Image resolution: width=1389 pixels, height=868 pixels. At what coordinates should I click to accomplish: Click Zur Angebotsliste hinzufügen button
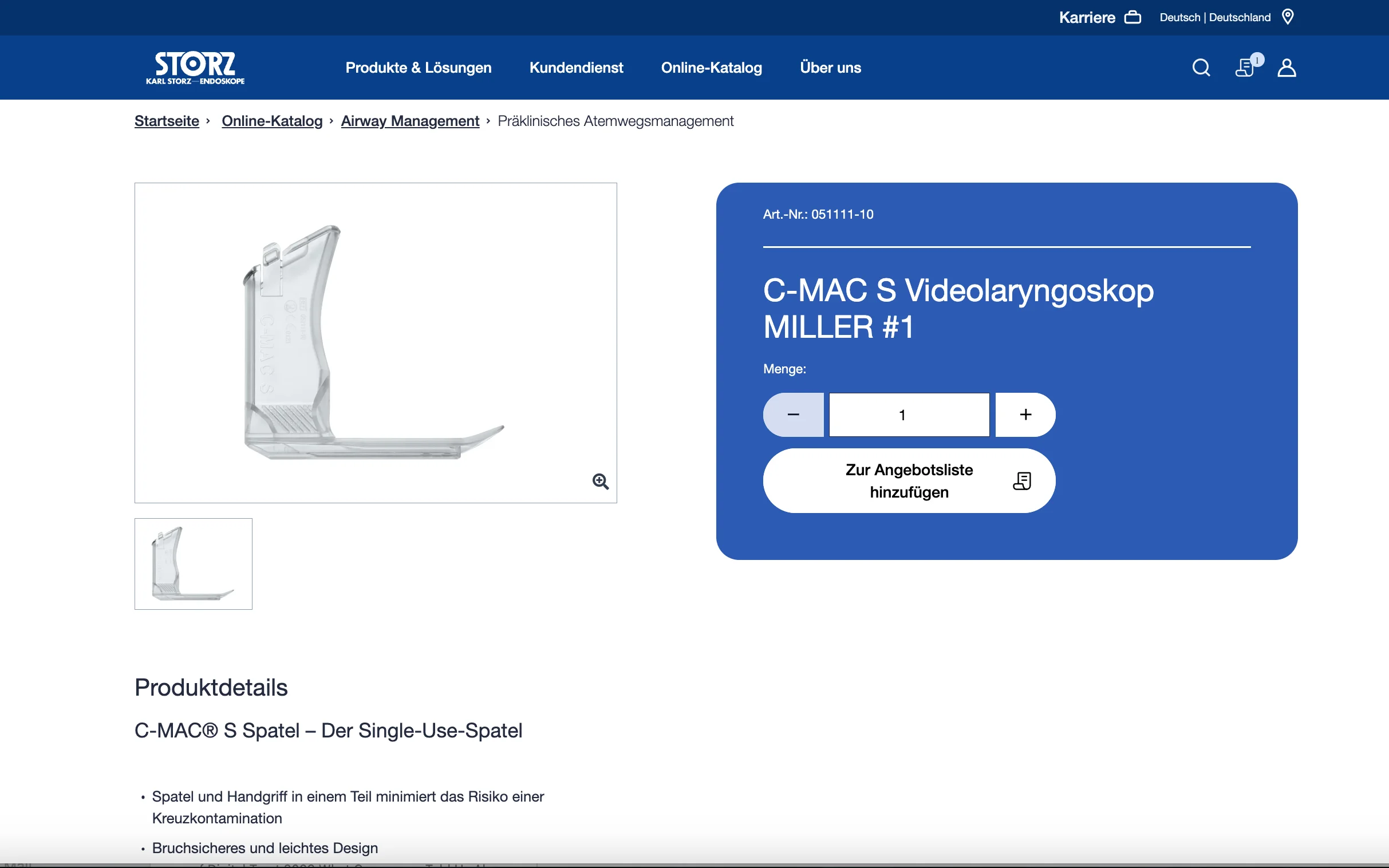(909, 480)
